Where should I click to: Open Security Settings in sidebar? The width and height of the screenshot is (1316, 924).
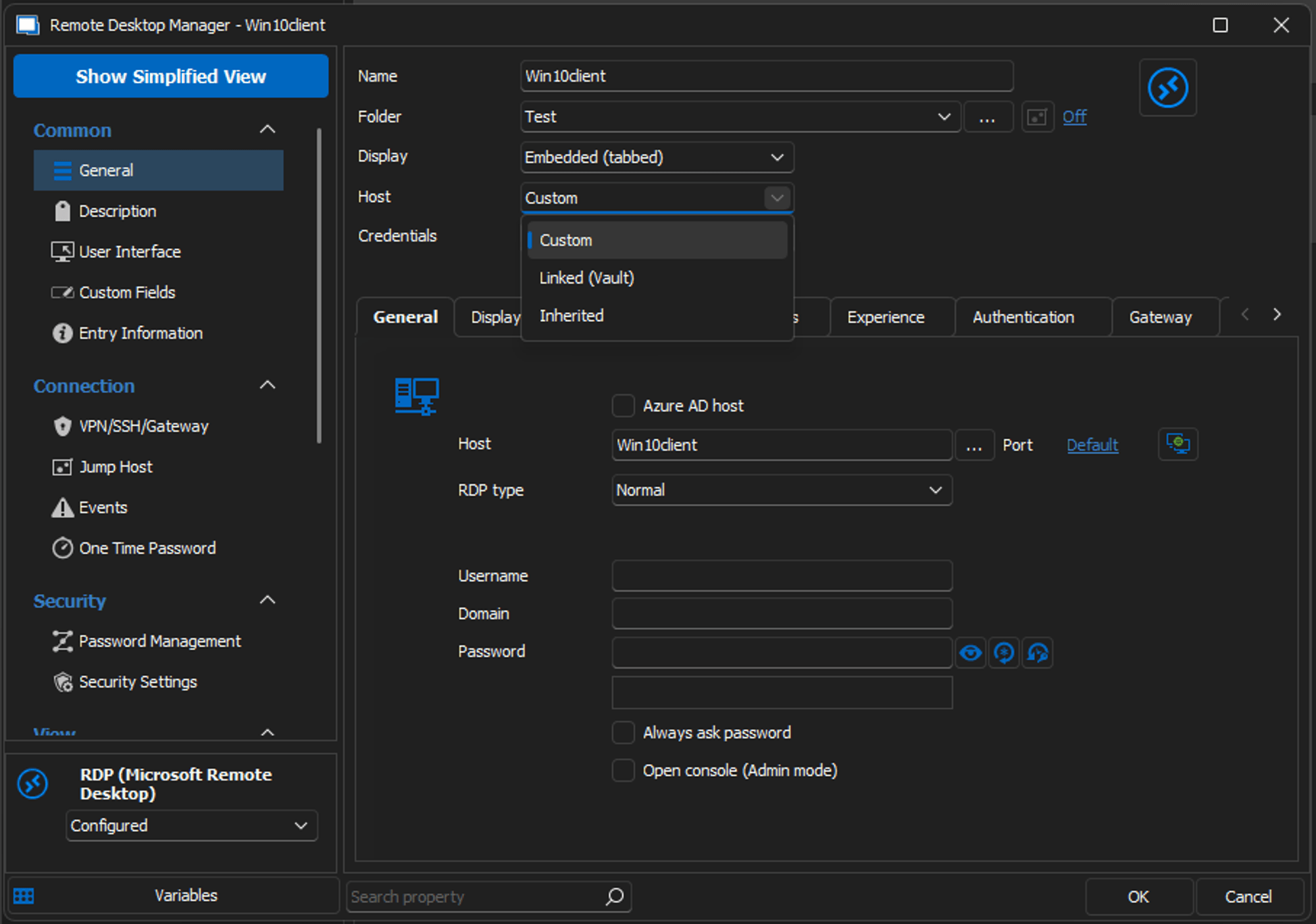(x=138, y=682)
